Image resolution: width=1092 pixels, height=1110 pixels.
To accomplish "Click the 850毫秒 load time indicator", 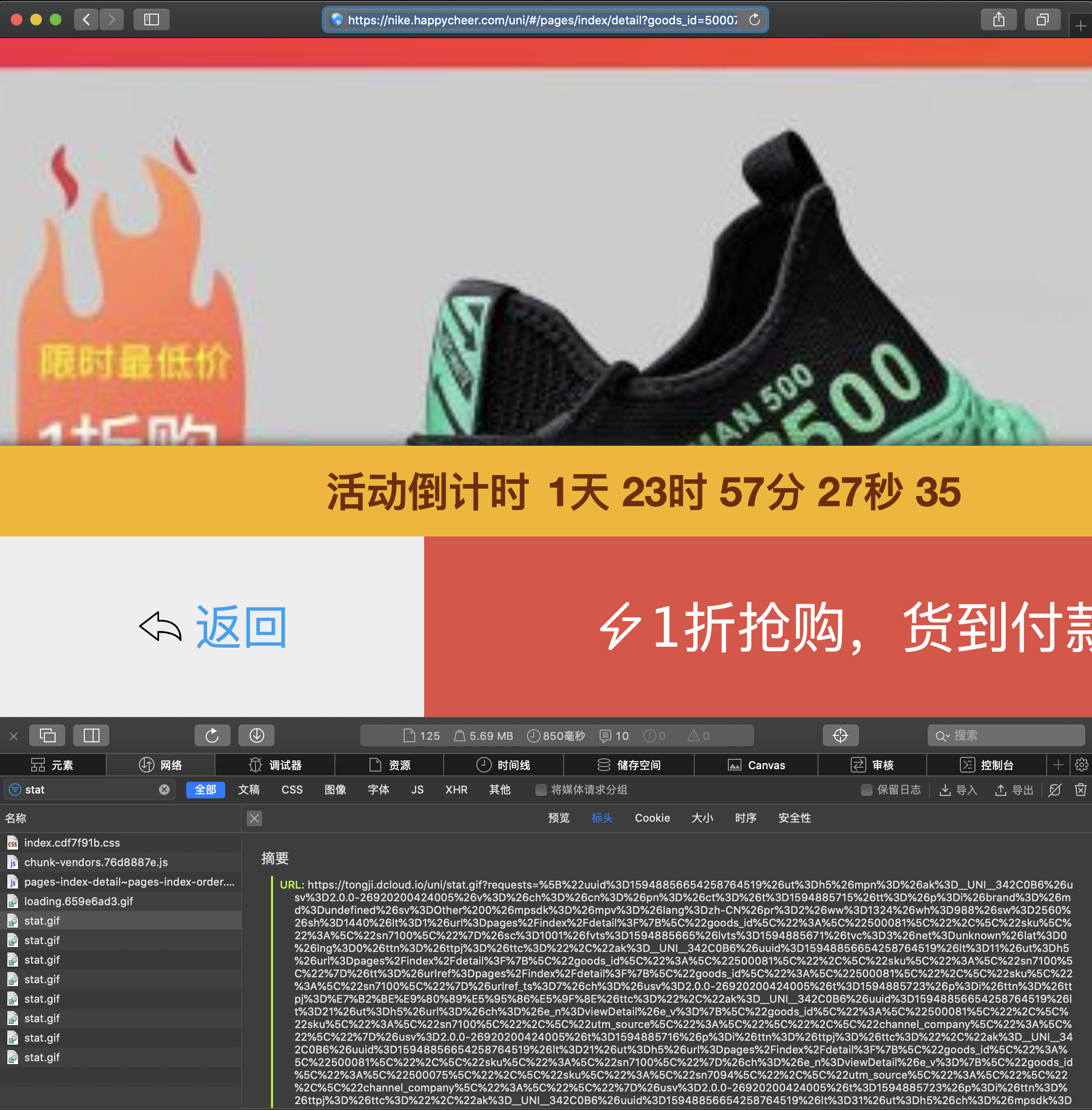I will [x=556, y=736].
